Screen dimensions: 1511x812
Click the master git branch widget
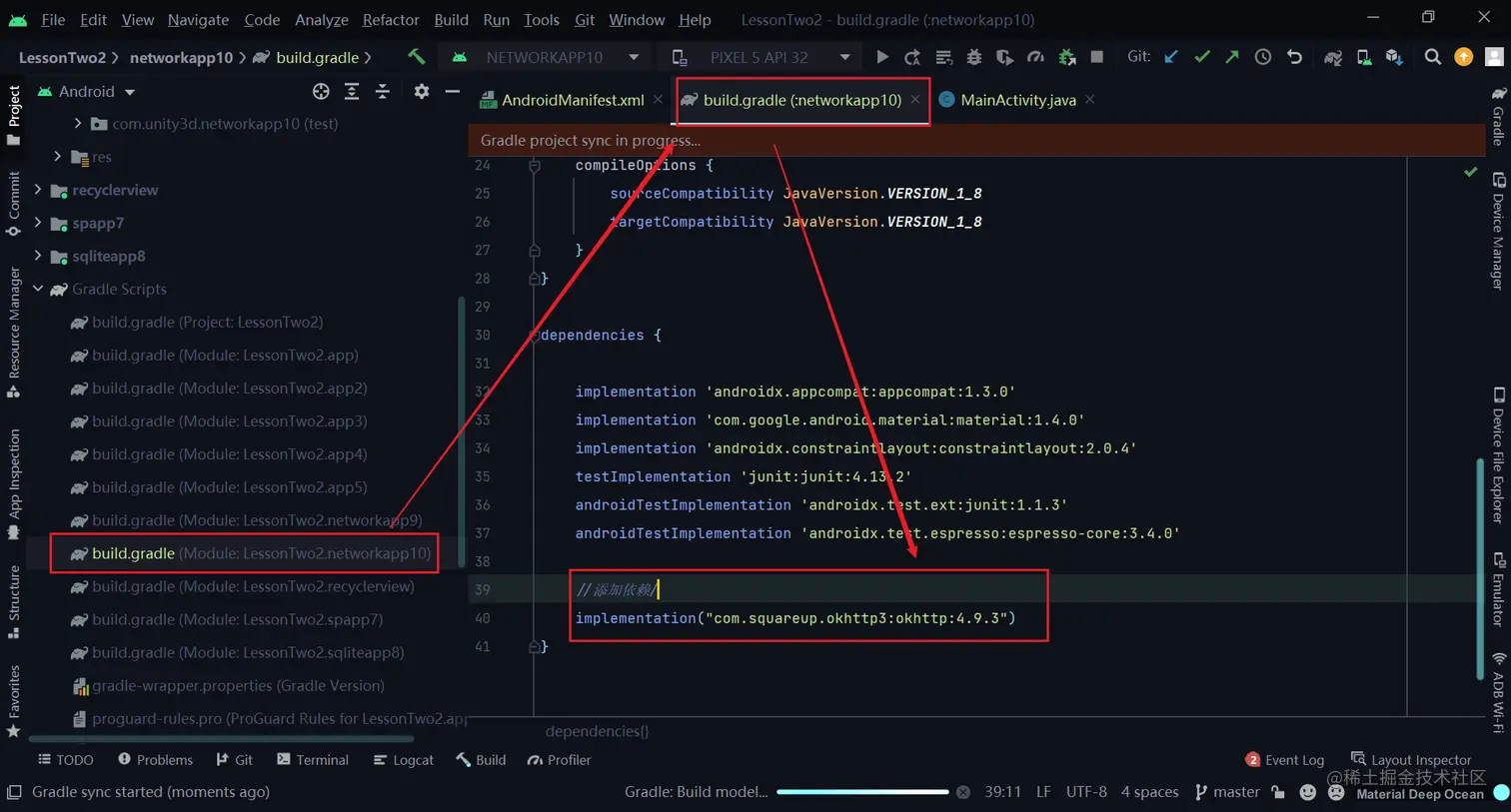1227,792
